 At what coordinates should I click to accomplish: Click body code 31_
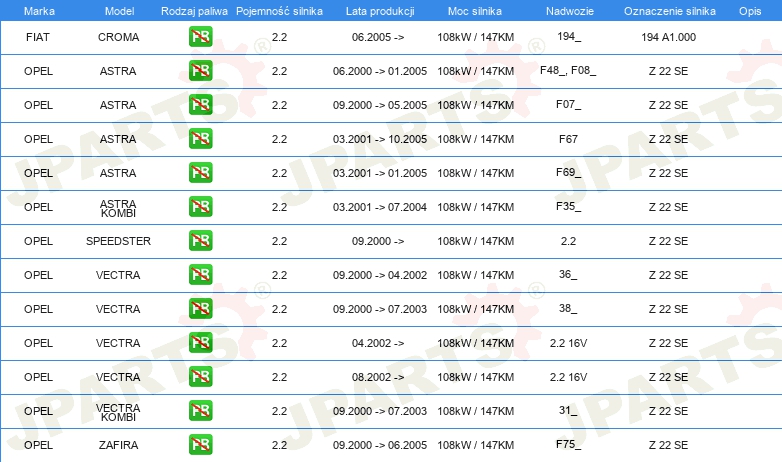coord(568,410)
